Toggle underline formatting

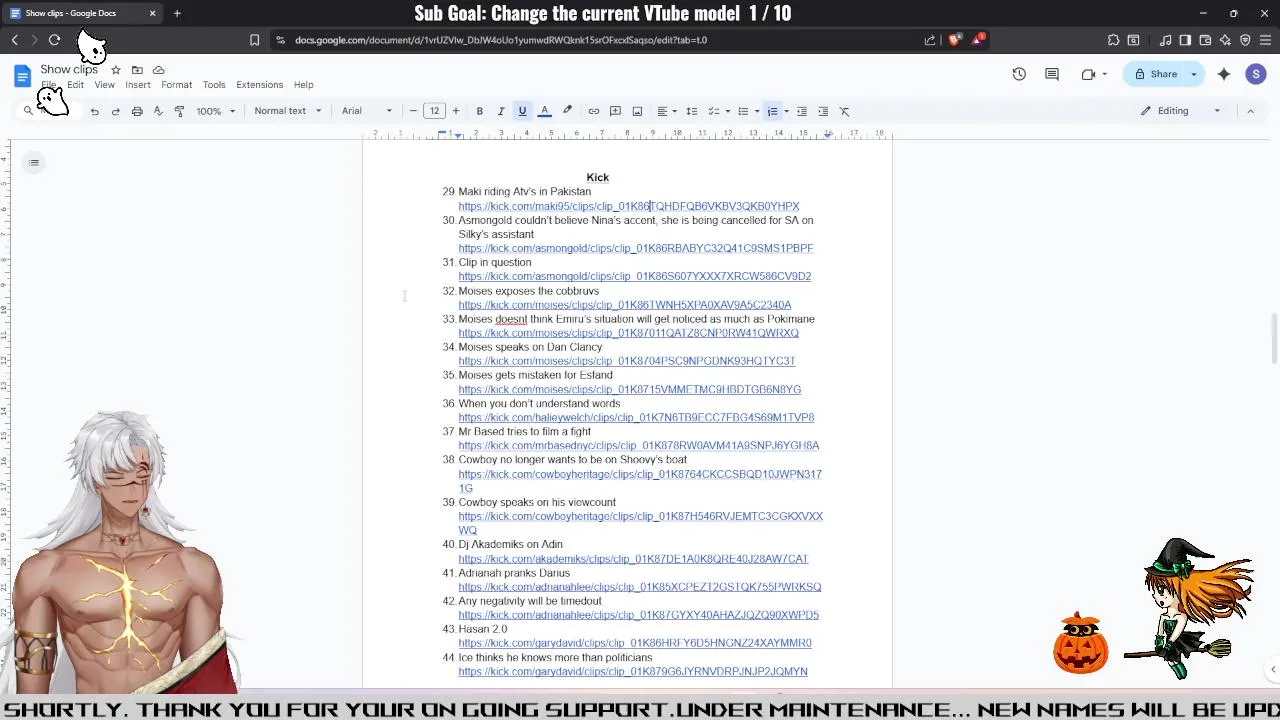522,111
